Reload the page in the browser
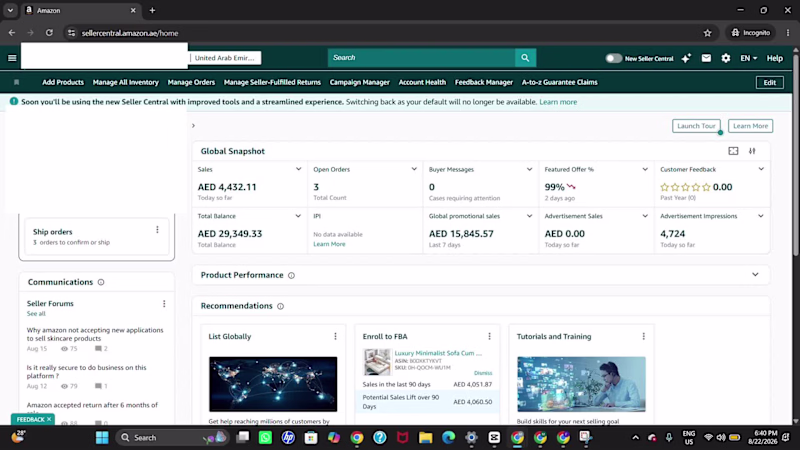 (x=49, y=33)
